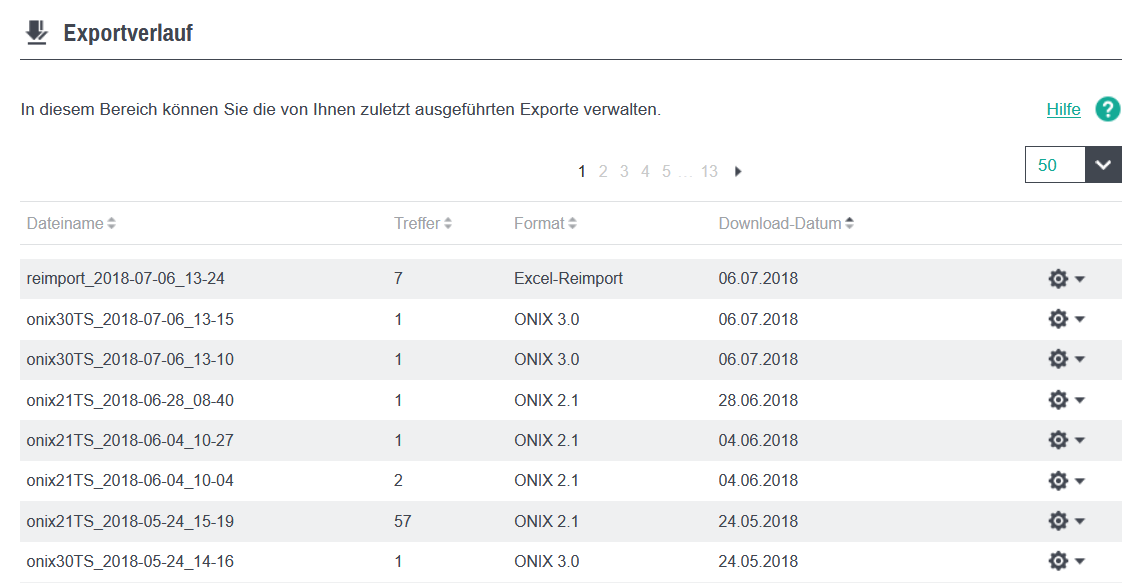Expand the 50 entries-per-page dropdown
The image size is (1122, 583).
click(1102, 165)
